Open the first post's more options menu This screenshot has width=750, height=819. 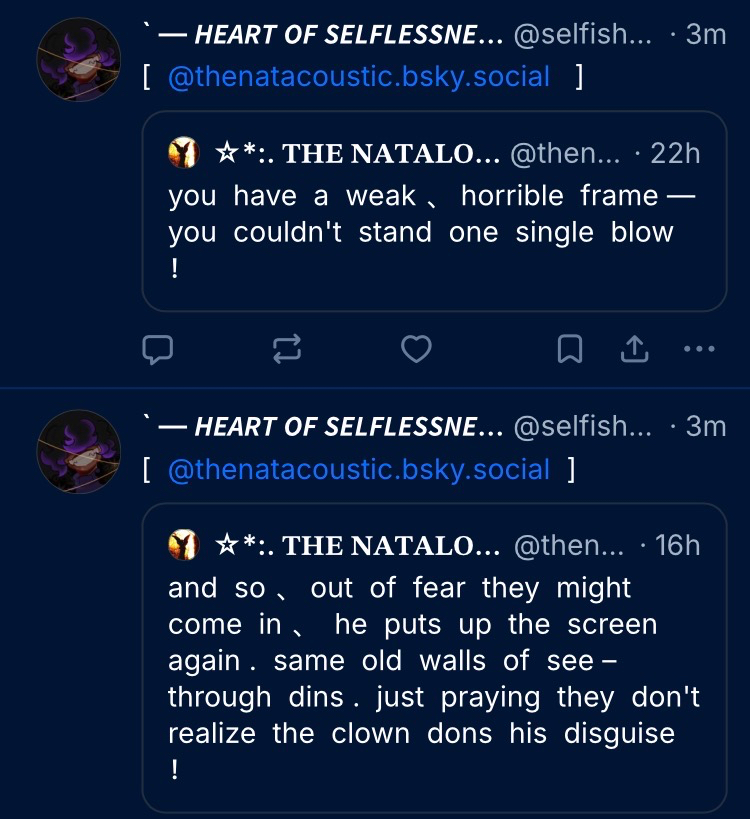pyautogui.click(x=698, y=349)
